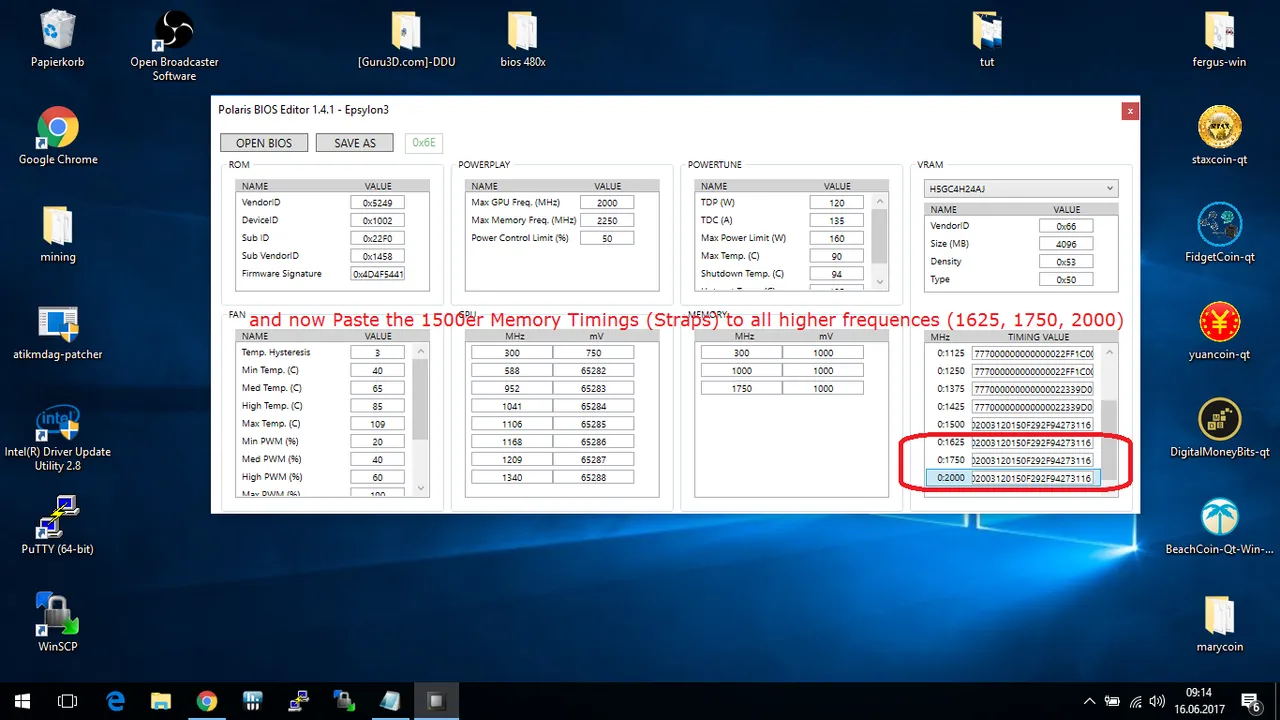Open the WinSCP taskbar icon
The height and width of the screenshot is (720, 1280).
pyautogui.click(x=343, y=701)
